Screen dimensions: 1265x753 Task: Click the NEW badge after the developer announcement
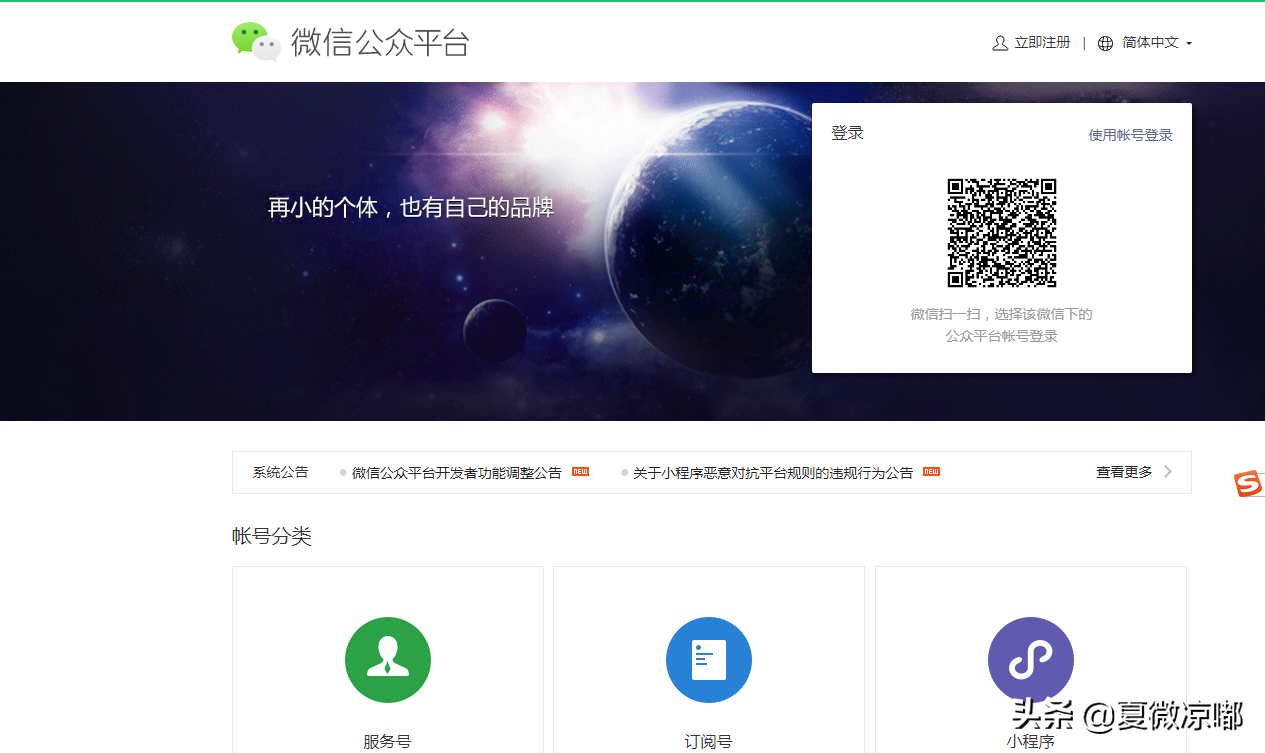(x=580, y=471)
